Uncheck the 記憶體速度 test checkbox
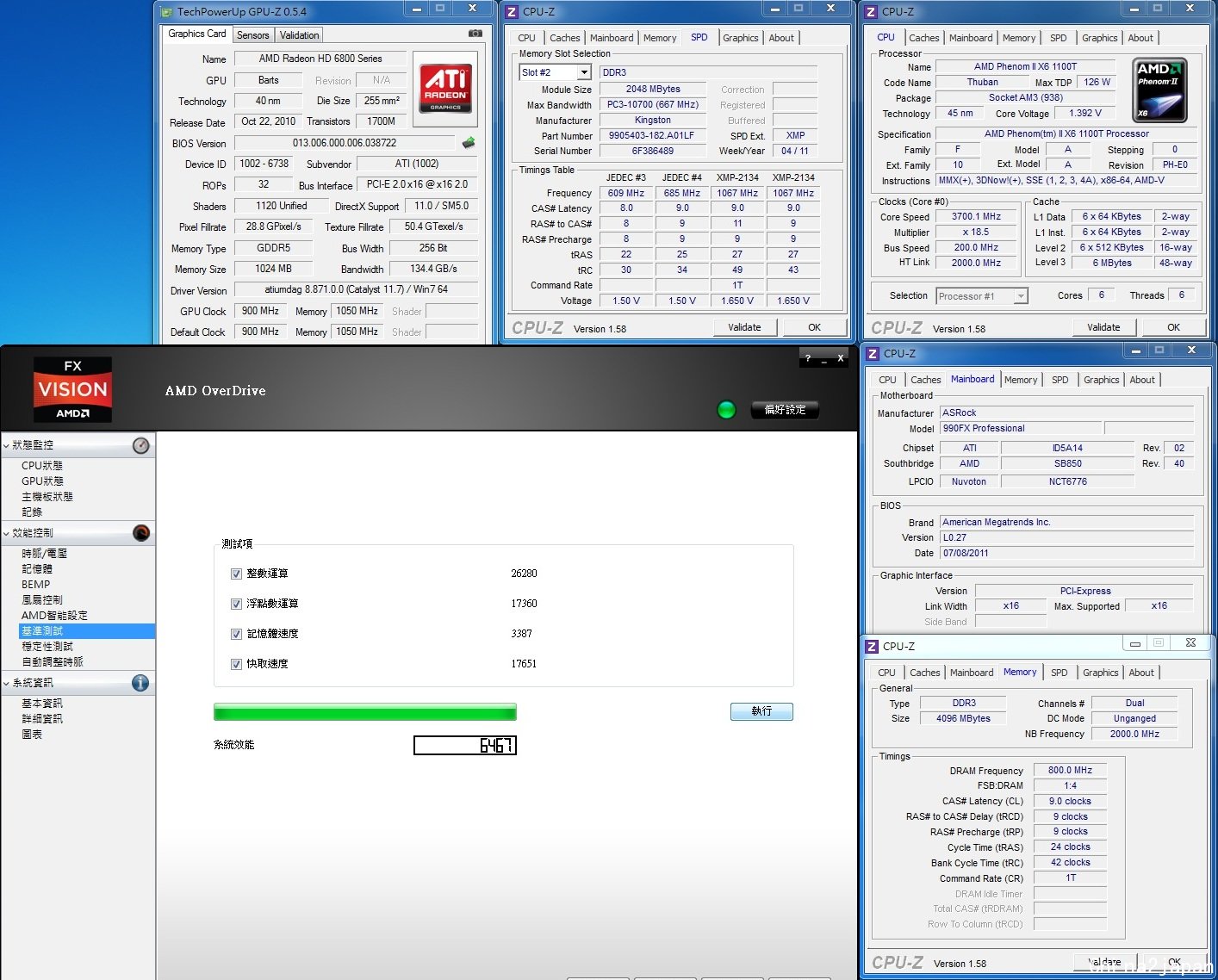 236,634
